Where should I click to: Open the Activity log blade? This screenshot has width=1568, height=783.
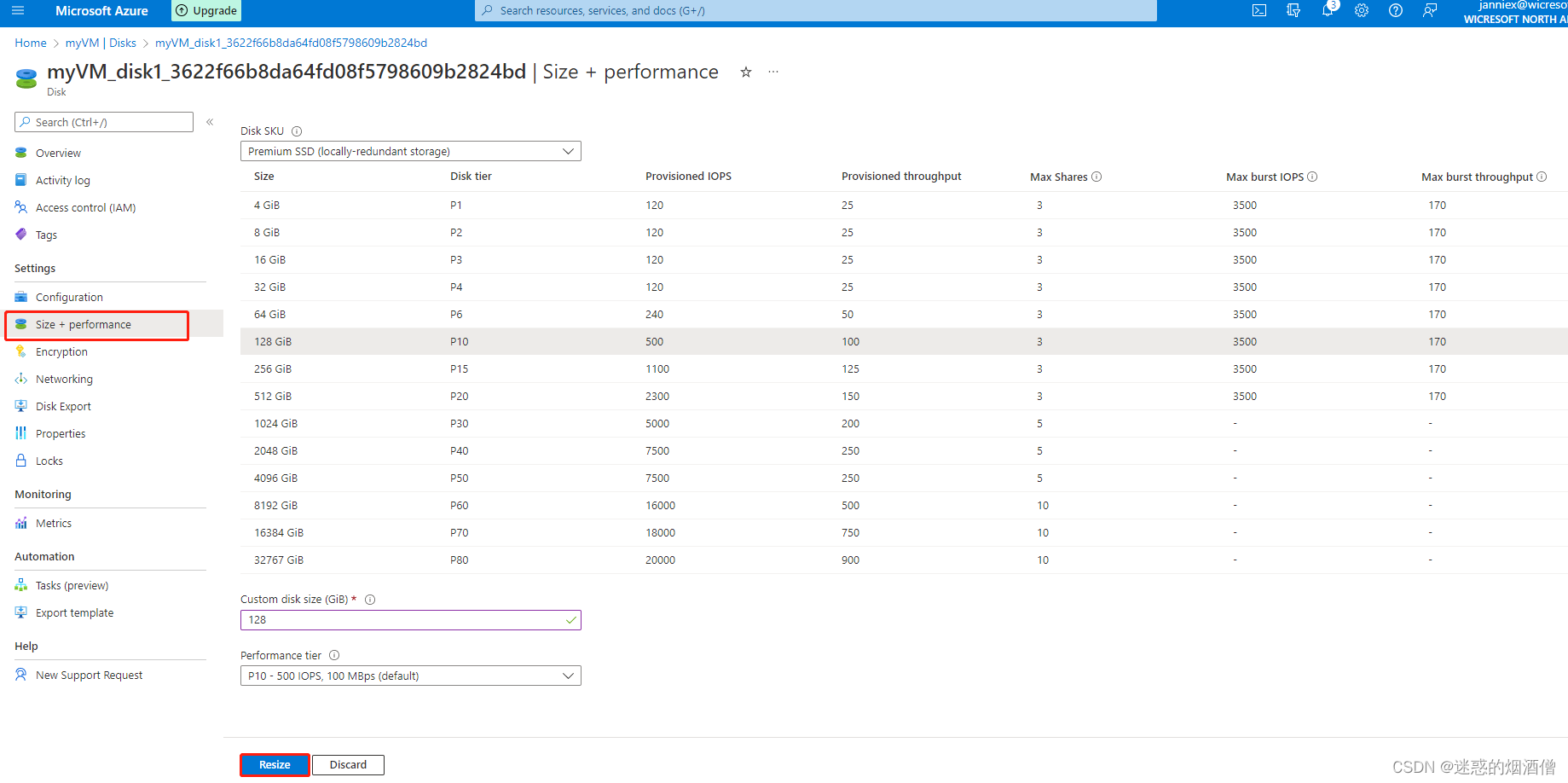tap(61, 180)
